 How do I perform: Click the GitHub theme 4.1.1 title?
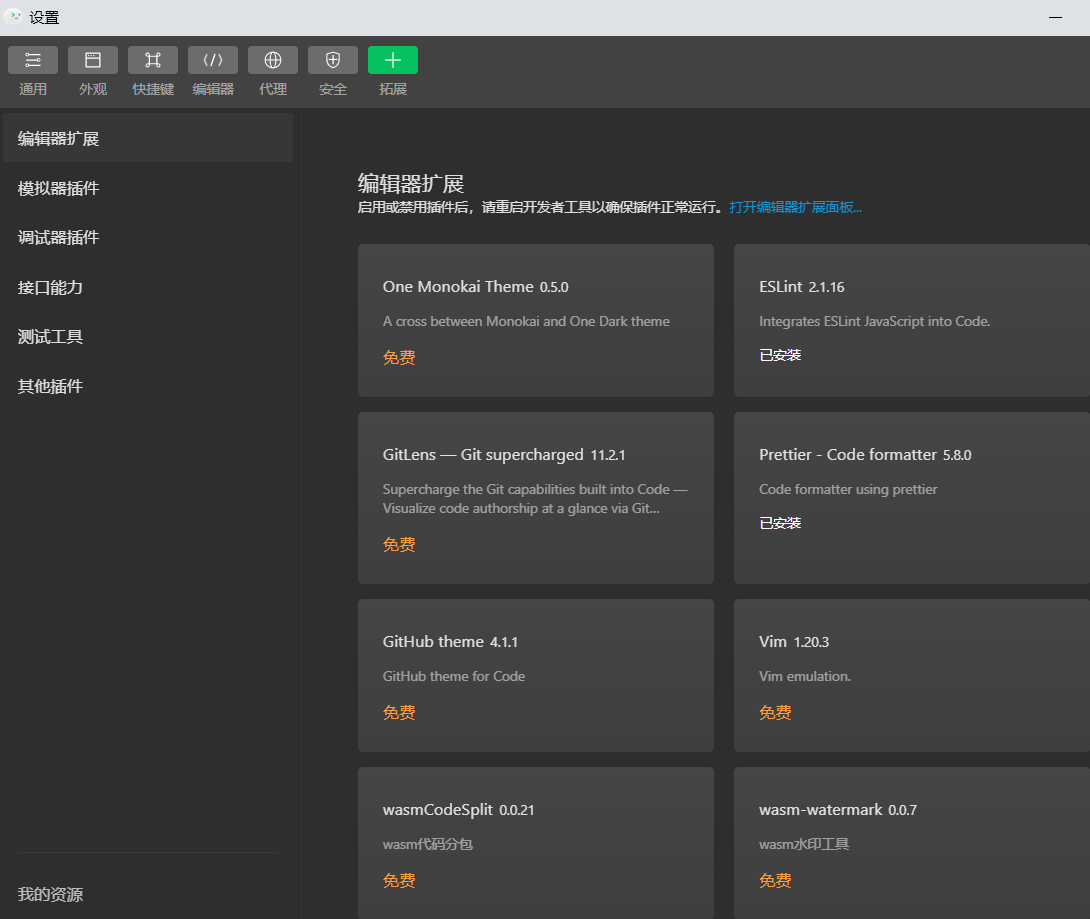(450, 642)
